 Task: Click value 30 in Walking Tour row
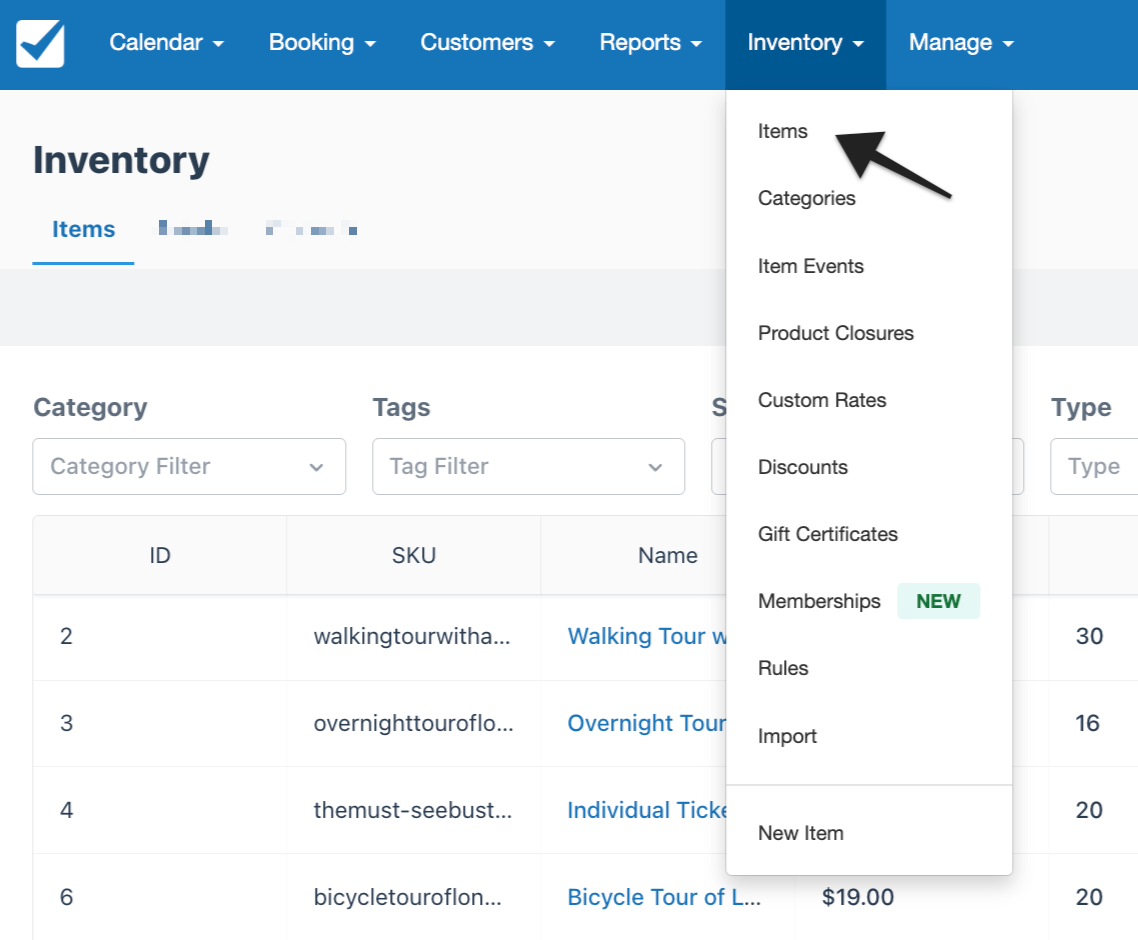[x=1089, y=637]
